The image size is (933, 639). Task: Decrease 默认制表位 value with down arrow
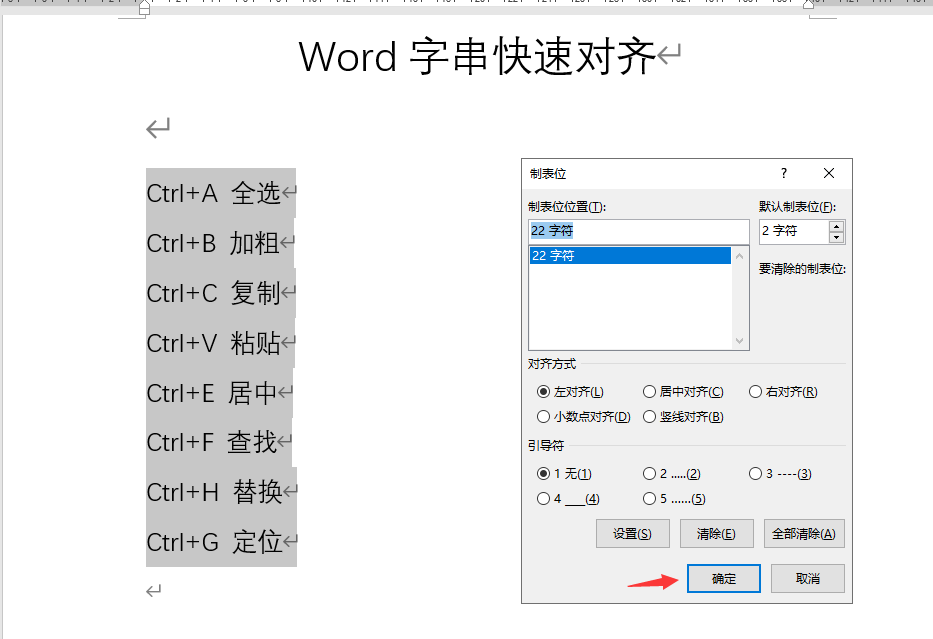click(x=837, y=237)
